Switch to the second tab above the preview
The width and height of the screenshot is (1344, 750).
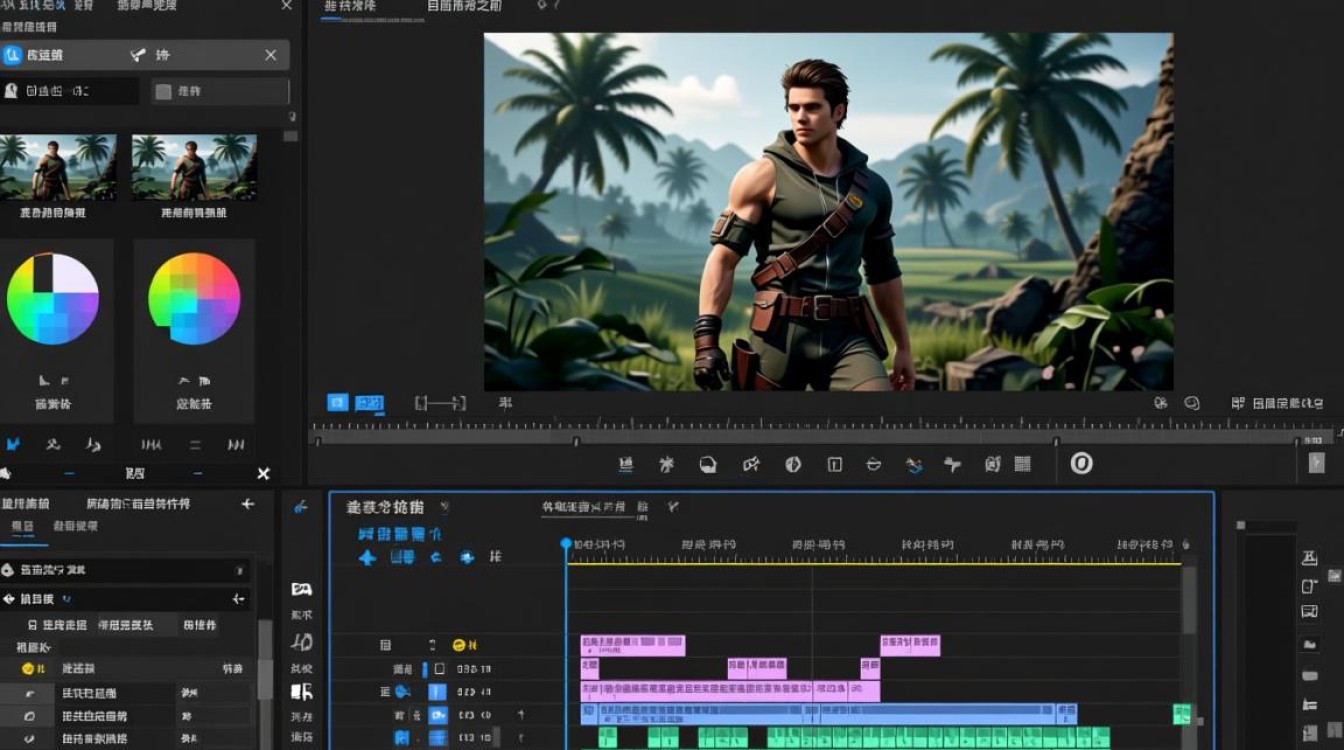click(464, 7)
